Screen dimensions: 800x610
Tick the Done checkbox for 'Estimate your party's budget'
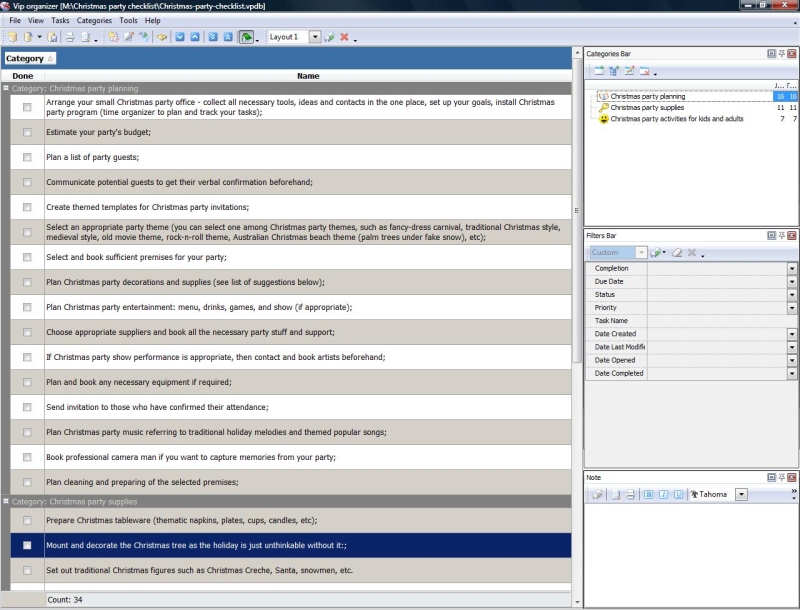(27, 132)
